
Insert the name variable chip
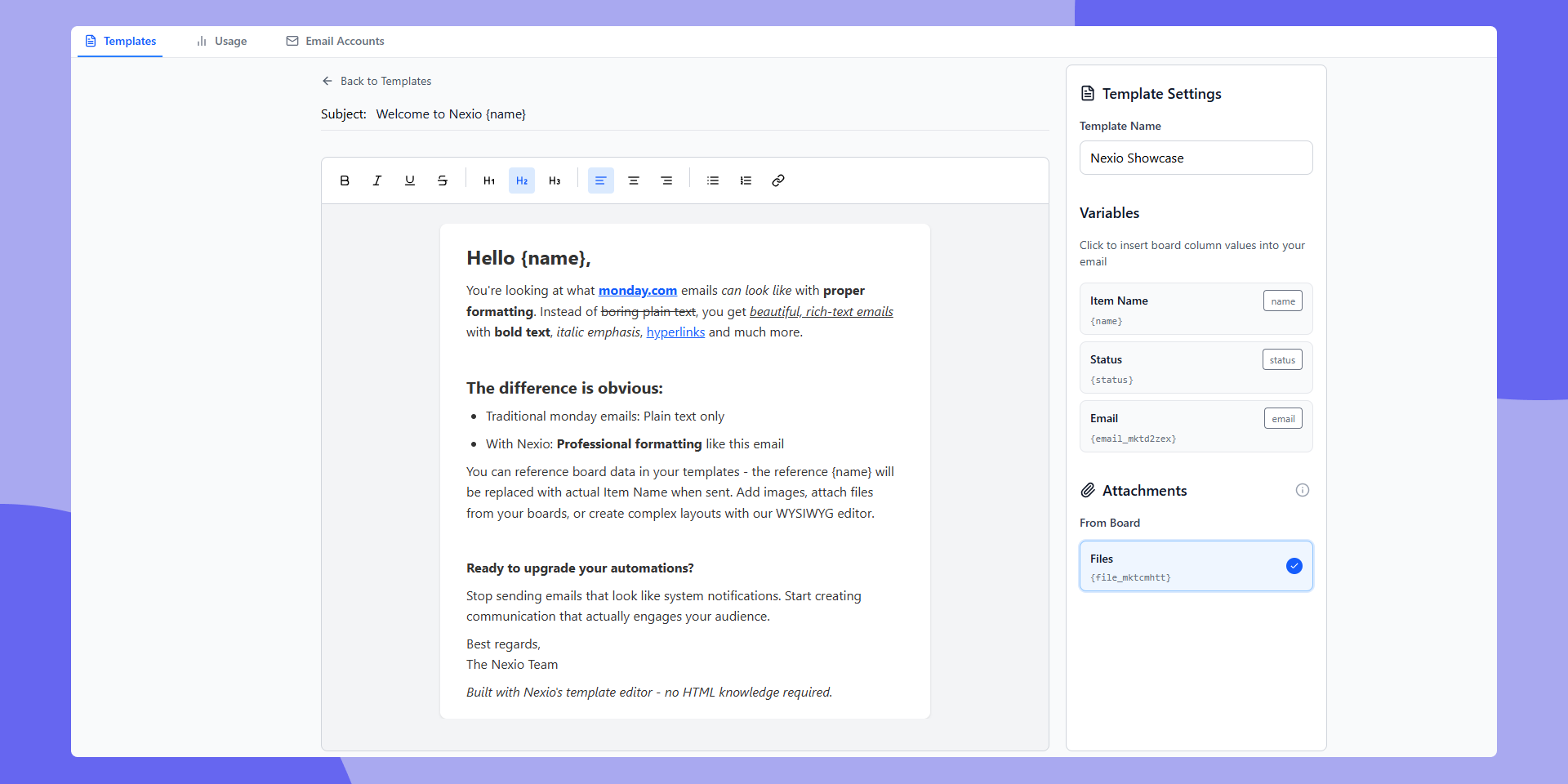pos(1283,301)
